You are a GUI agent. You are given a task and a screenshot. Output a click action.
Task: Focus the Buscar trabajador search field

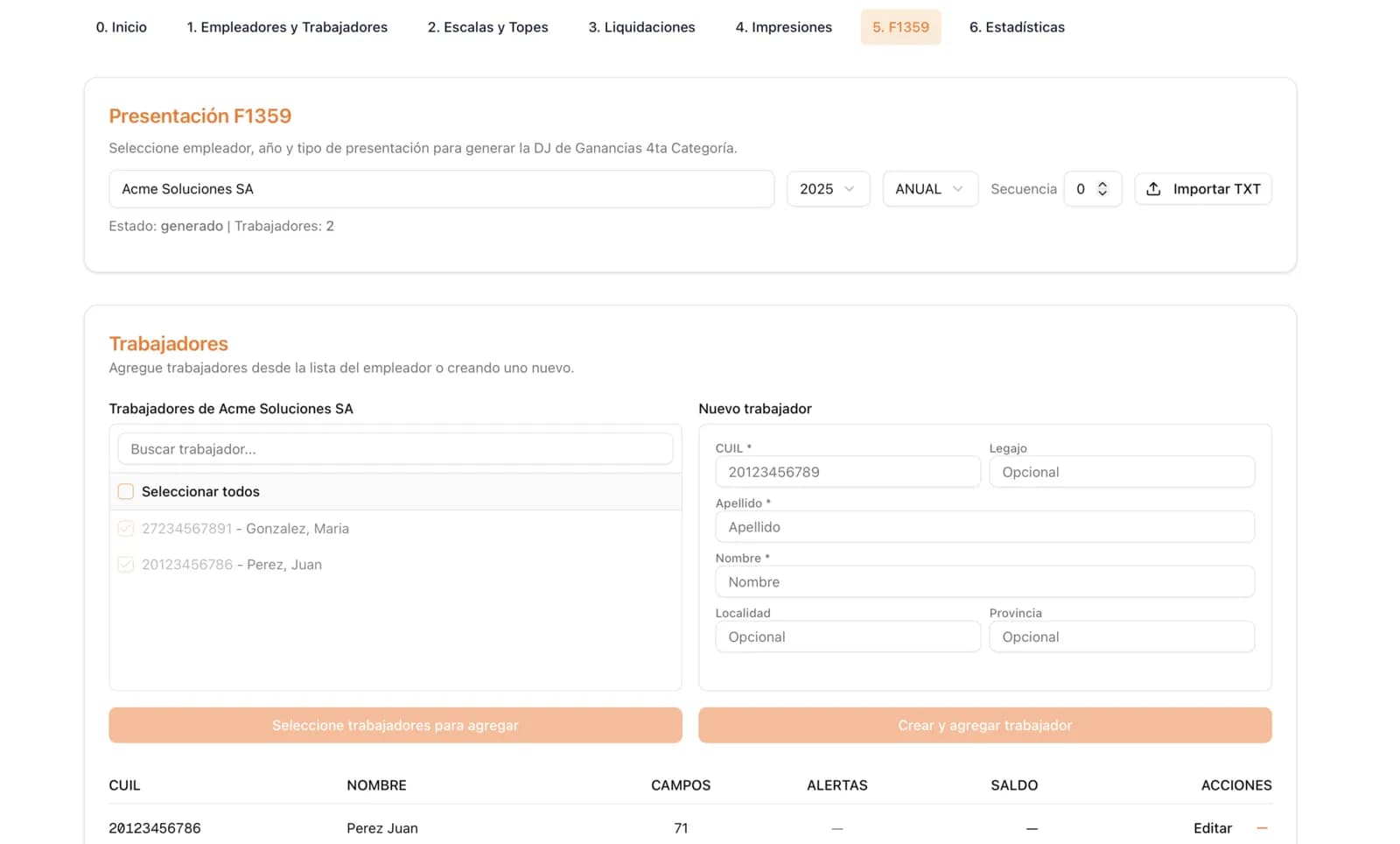click(395, 449)
